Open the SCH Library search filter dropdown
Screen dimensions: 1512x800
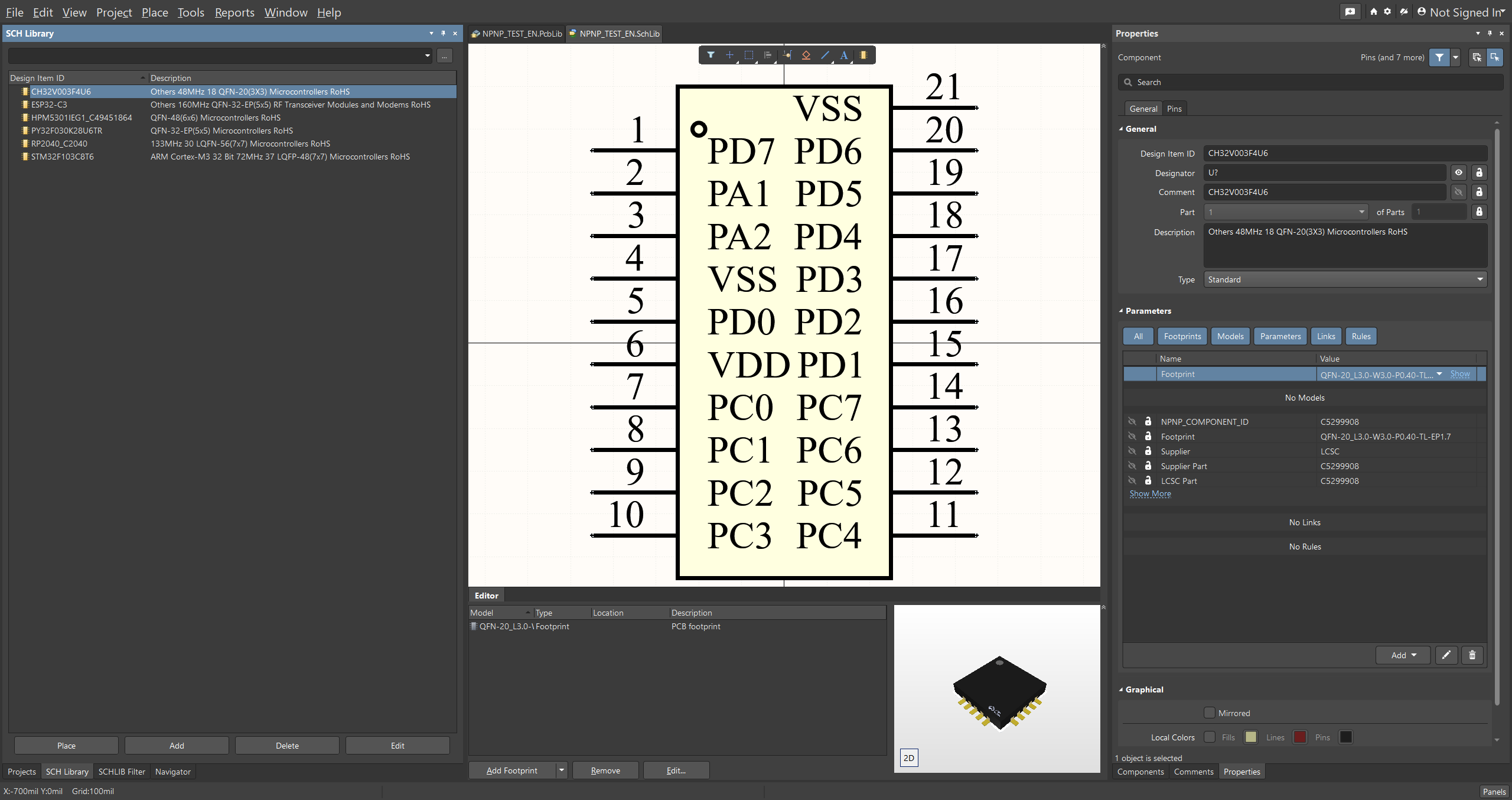pos(428,56)
